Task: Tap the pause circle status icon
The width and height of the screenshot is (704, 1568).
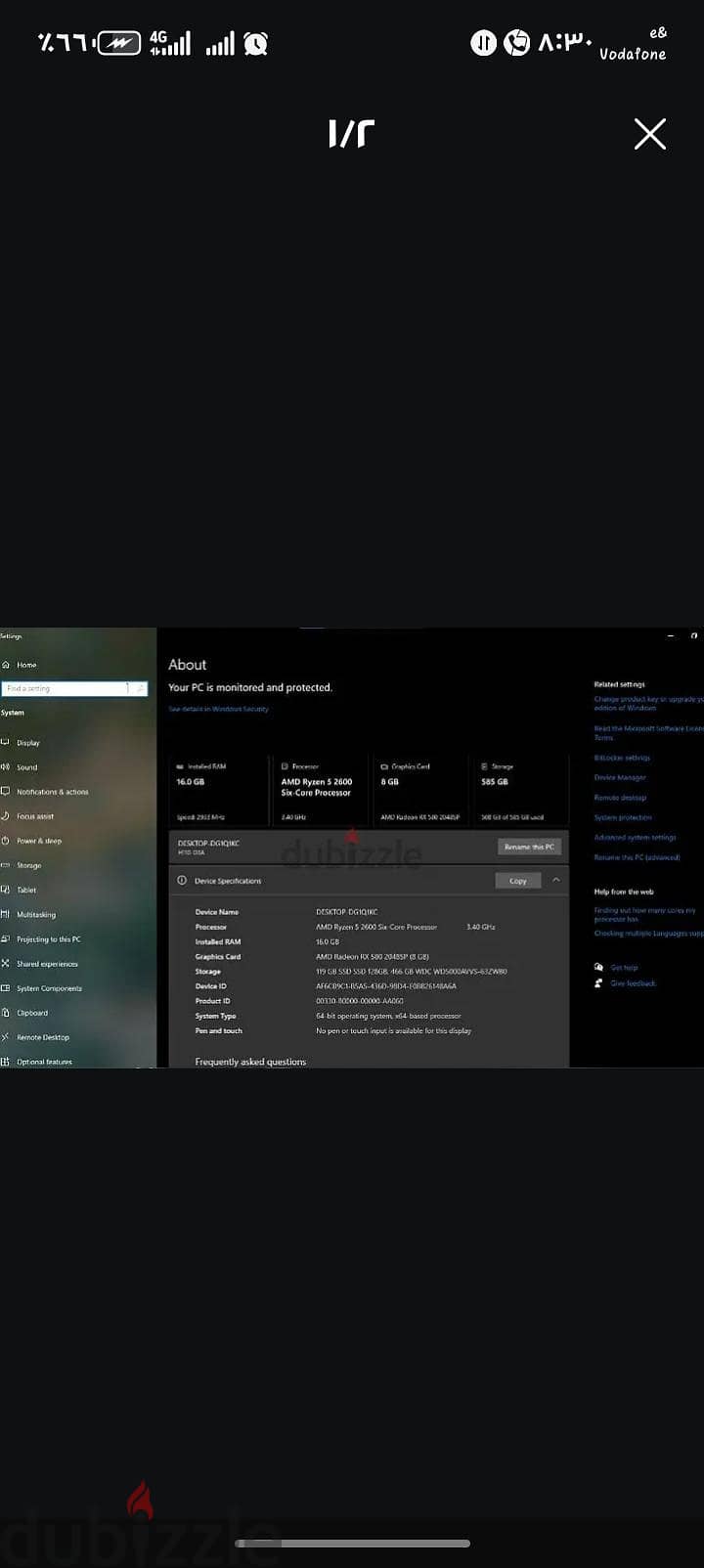Action: 483,43
